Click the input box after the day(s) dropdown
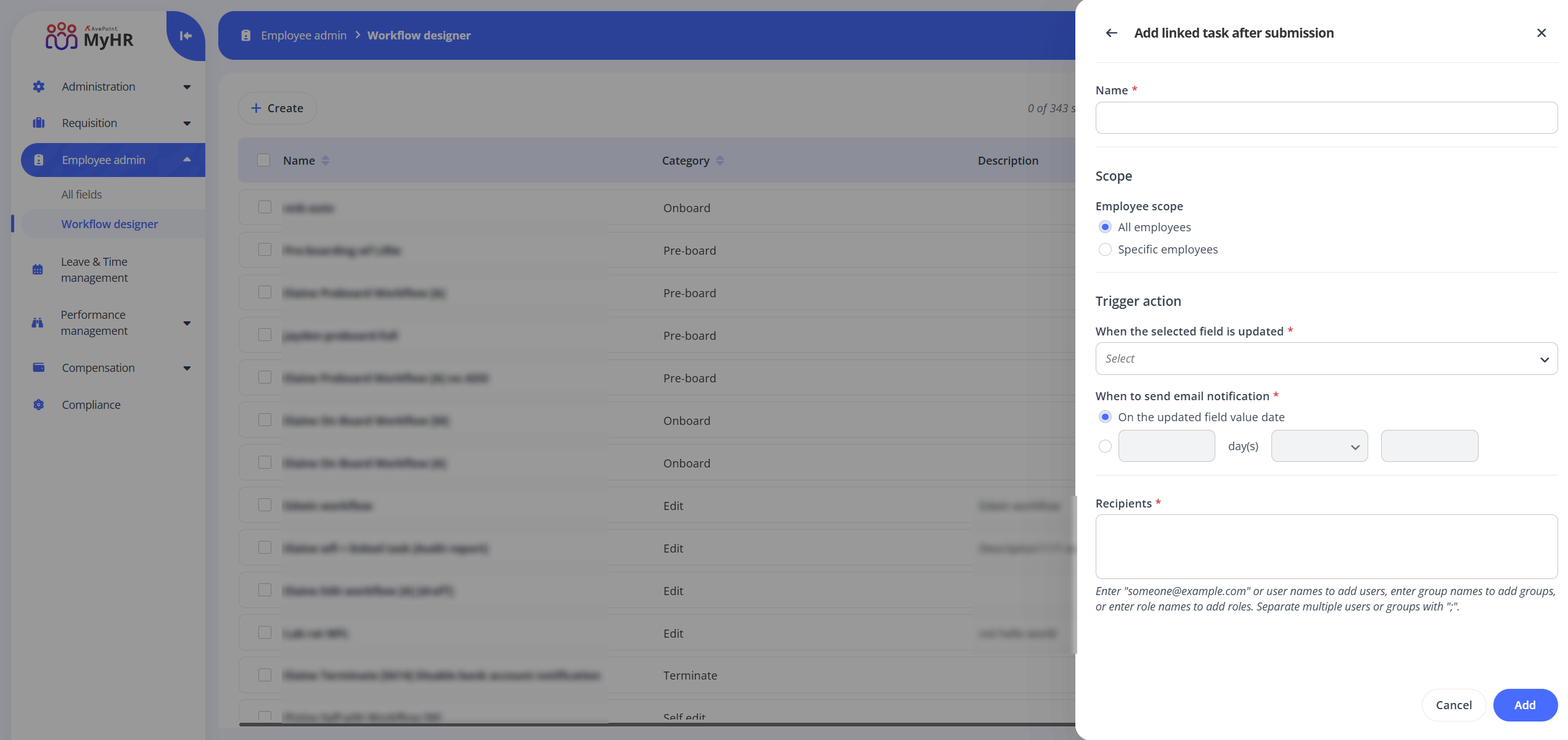The image size is (1568, 740). [1429, 446]
